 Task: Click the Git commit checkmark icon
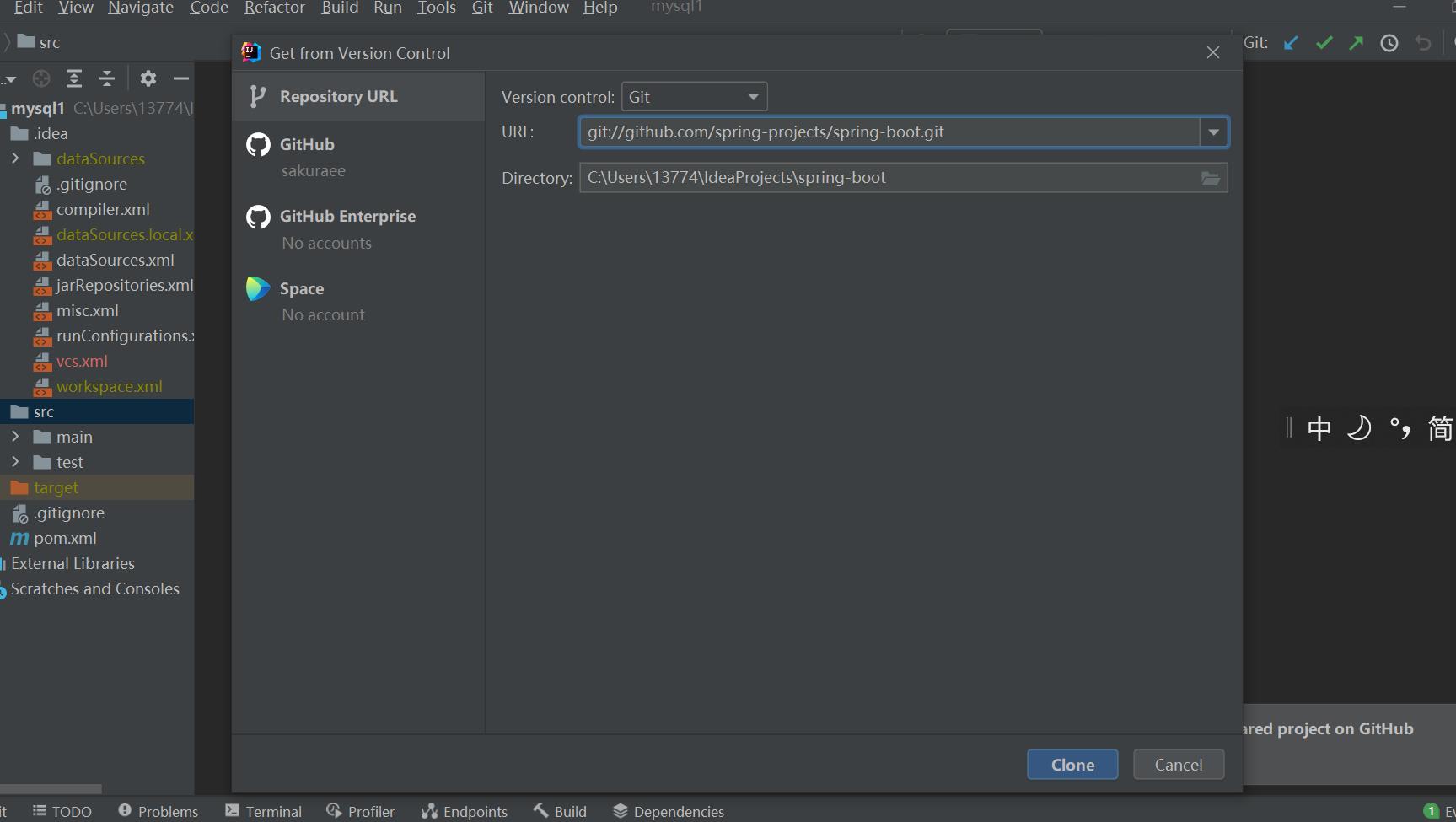(1324, 43)
